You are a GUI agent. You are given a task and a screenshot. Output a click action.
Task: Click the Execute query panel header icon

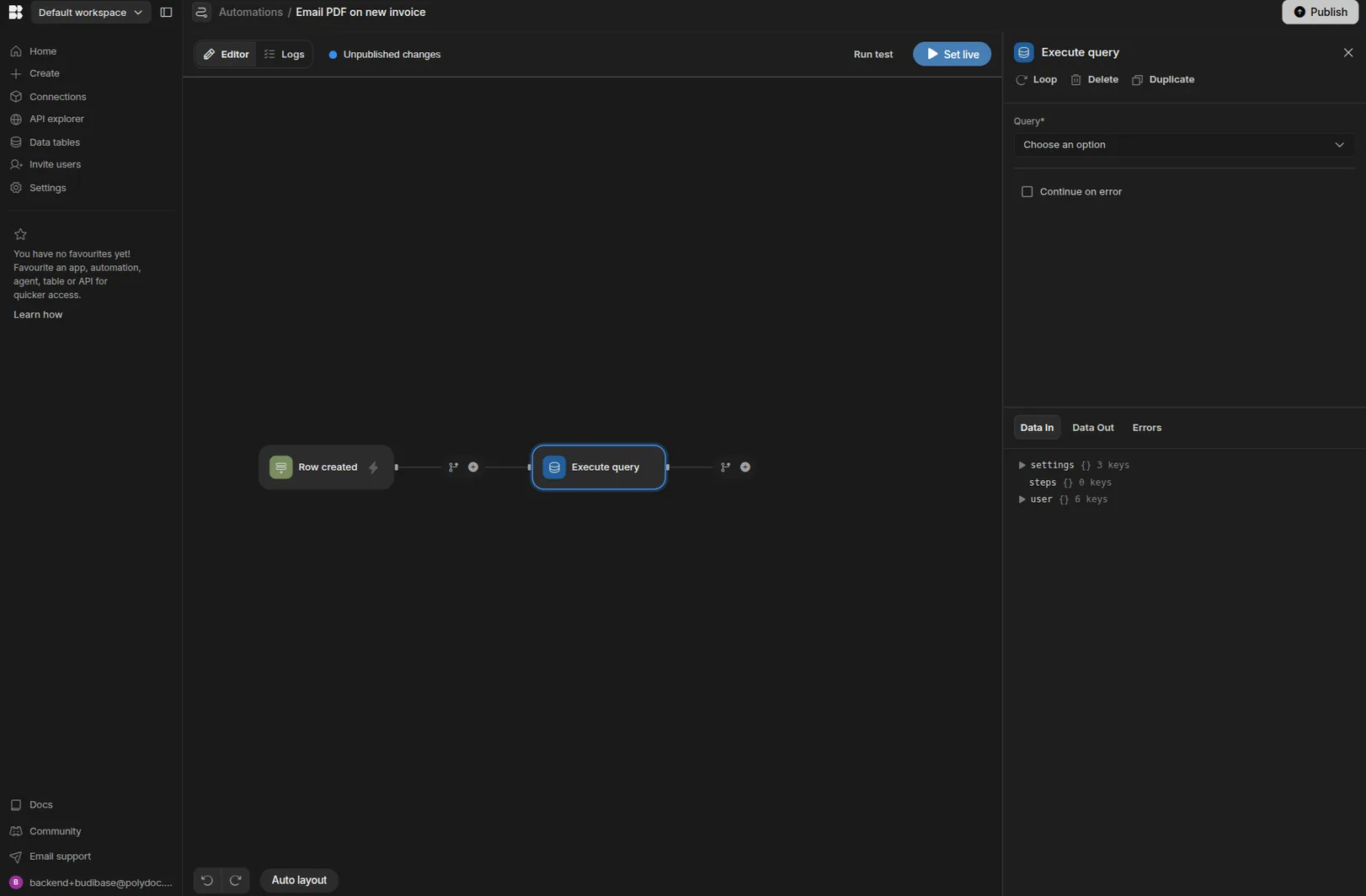coord(1023,52)
